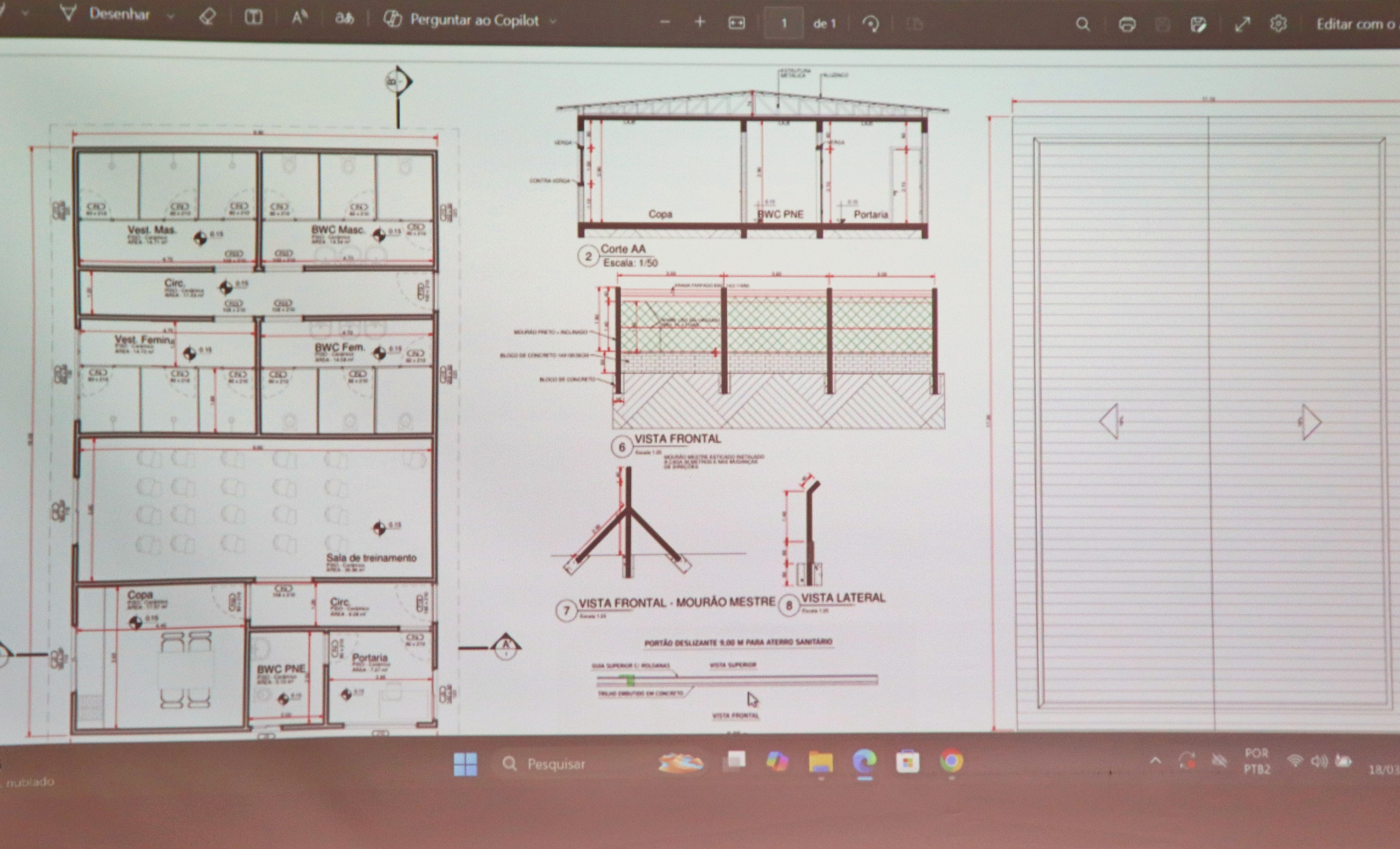Open PDF viewer settings gear
The height and width of the screenshot is (849, 1400).
1278,25
